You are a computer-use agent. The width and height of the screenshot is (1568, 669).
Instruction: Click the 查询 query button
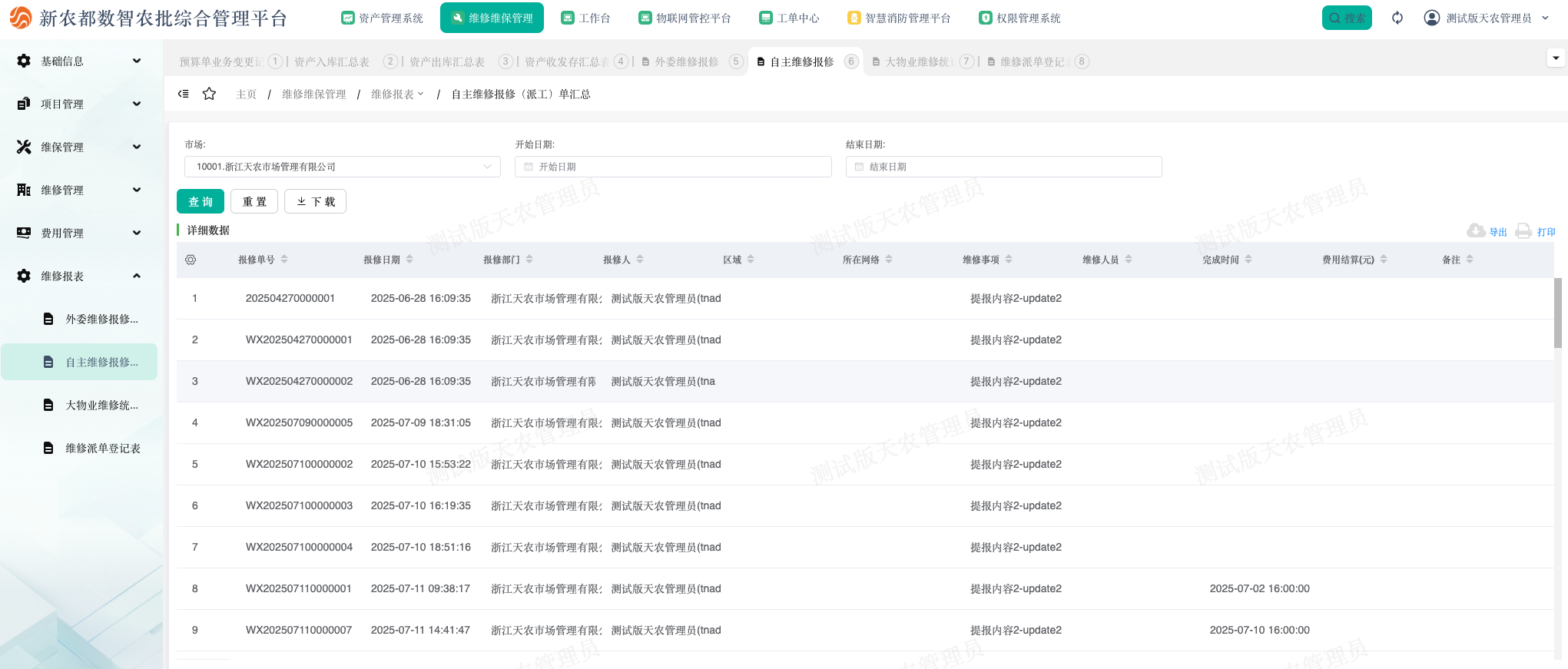pyautogui.click(x=201, y=201)
